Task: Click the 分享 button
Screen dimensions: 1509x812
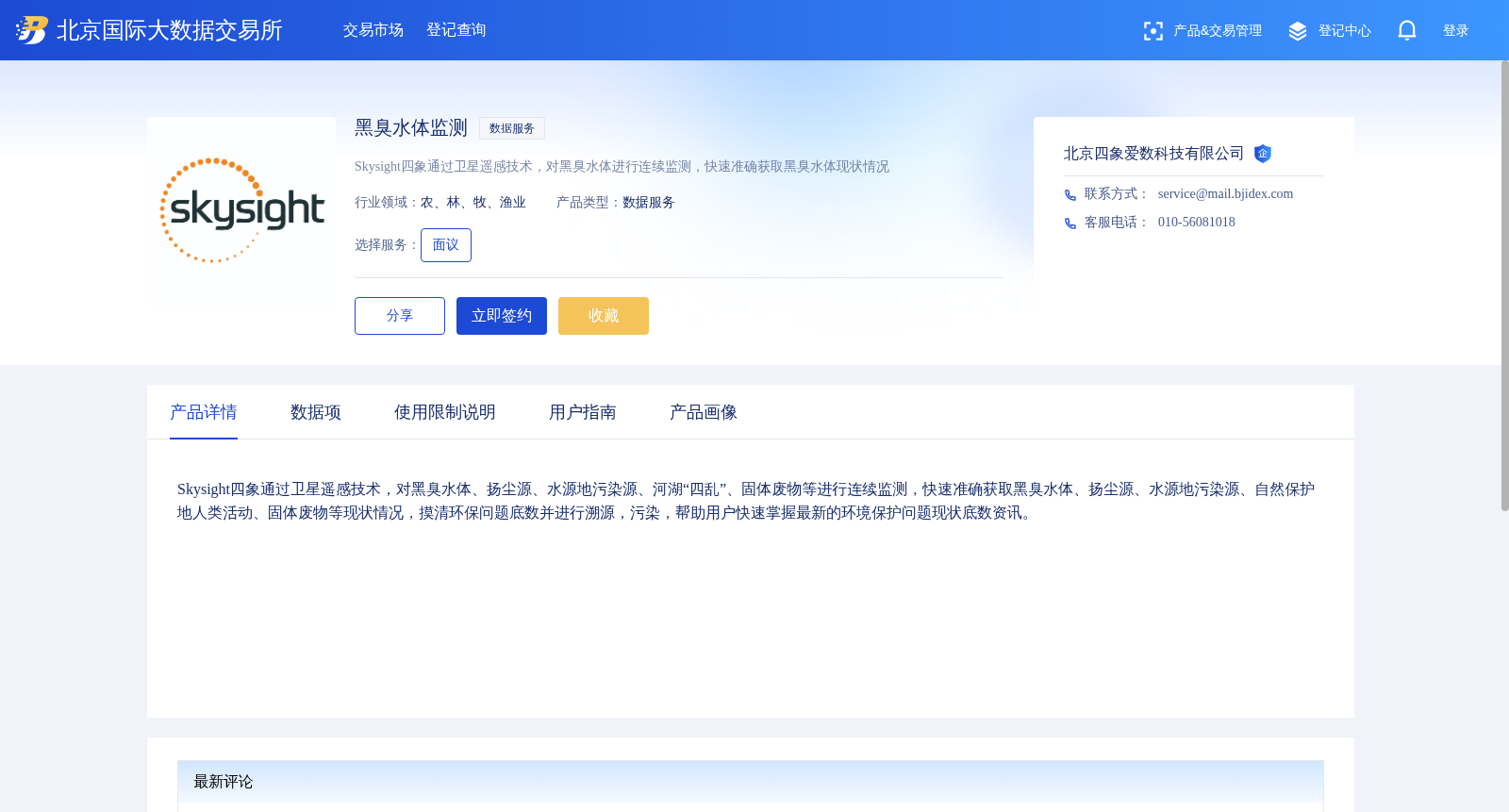Action: pyautogui.click(x=400, y=316)
